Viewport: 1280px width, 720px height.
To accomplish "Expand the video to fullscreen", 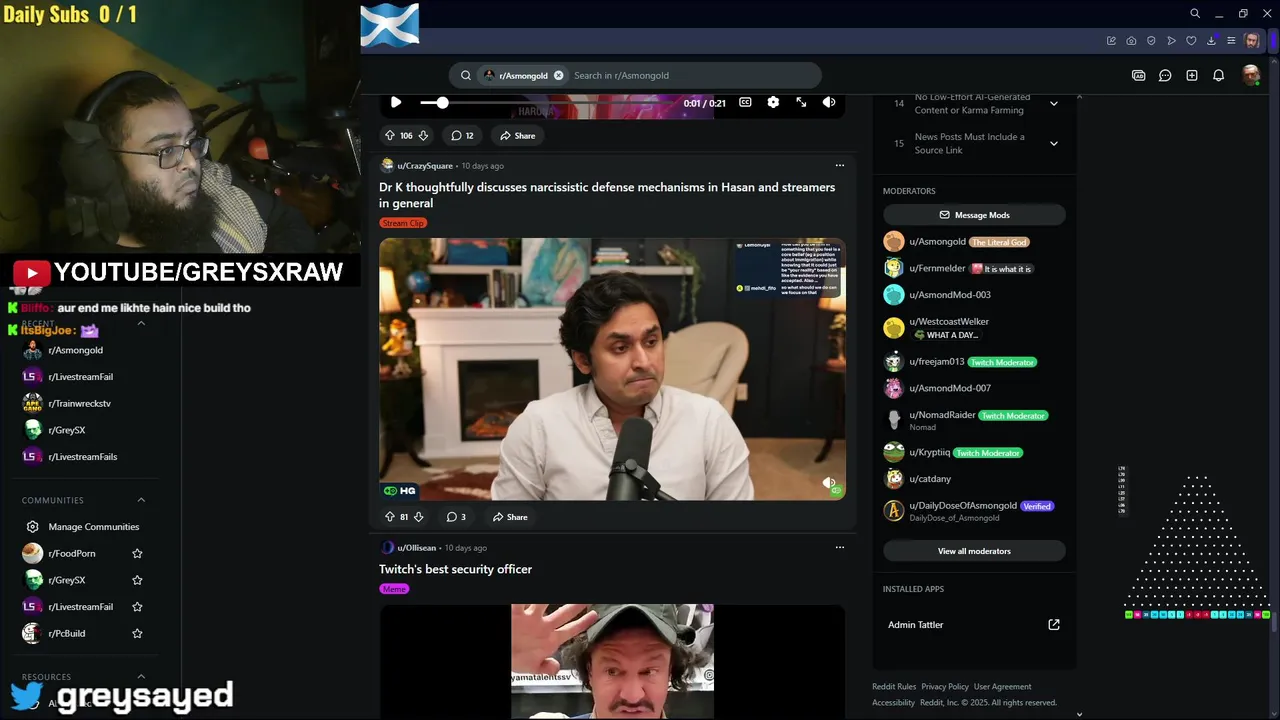I will [x=801, y=102].
